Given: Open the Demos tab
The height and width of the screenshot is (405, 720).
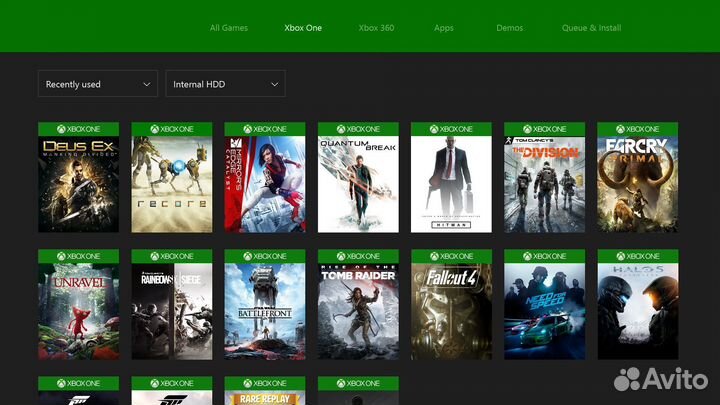Looking at the screenshot, I should (509, 28).
